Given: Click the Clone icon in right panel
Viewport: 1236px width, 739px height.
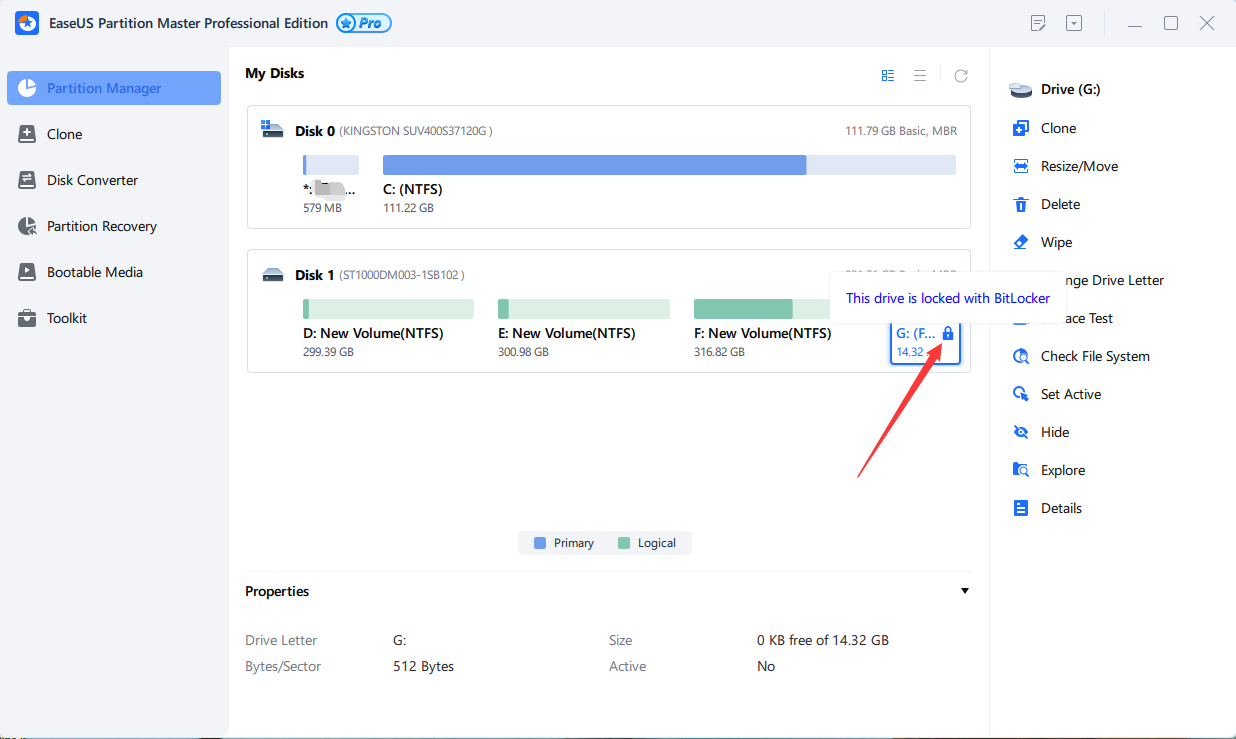Looking at the screenshot, I should 1021,128.
